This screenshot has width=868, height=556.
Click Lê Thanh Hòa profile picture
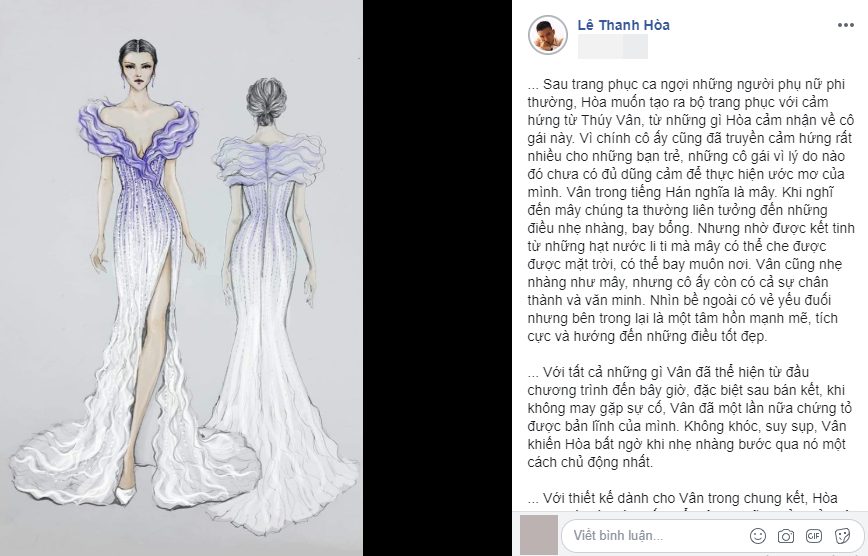[x=548, y=35]
